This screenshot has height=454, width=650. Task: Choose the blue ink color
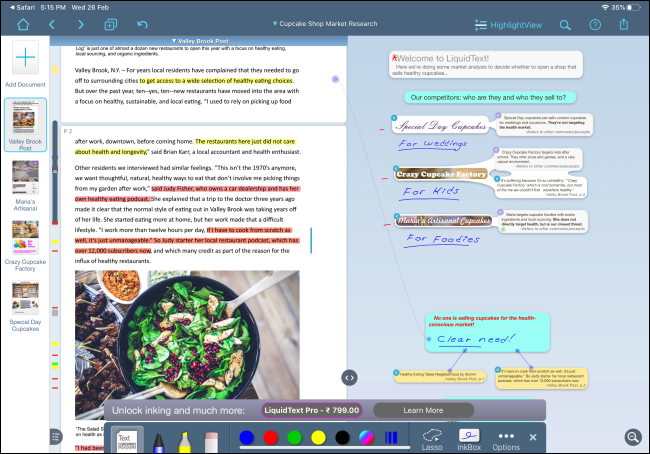click(247, 437)
